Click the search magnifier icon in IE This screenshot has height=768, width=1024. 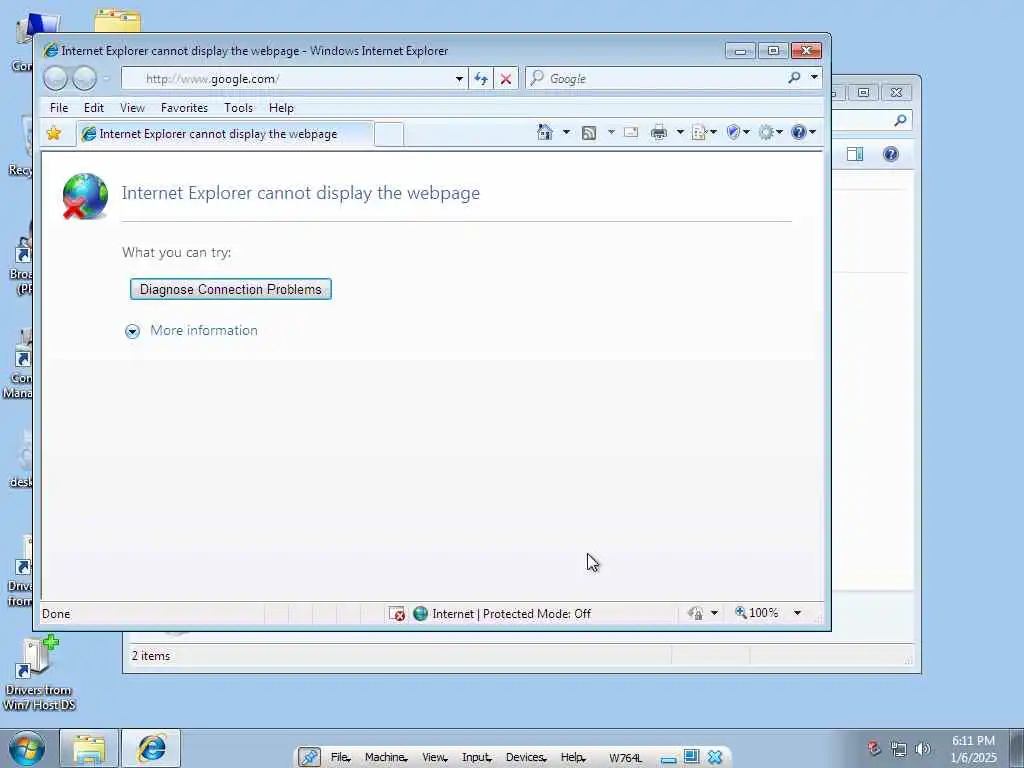[794, 78]
